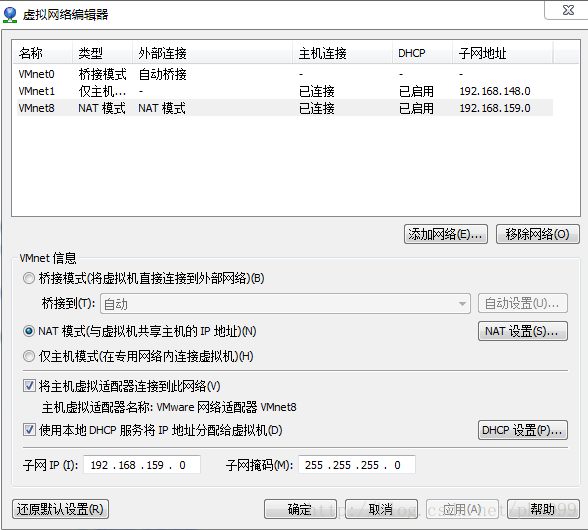Open the 桥接到 dropdown
The height and width of the screenshot is (530, 588).
285,303
